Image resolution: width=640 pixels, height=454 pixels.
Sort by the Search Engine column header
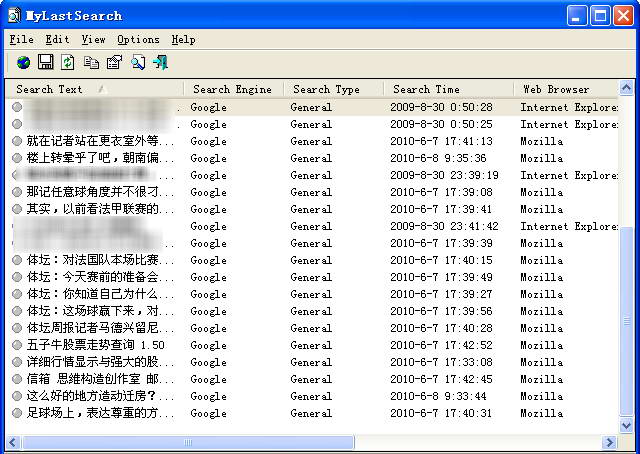tap(234, 89)
